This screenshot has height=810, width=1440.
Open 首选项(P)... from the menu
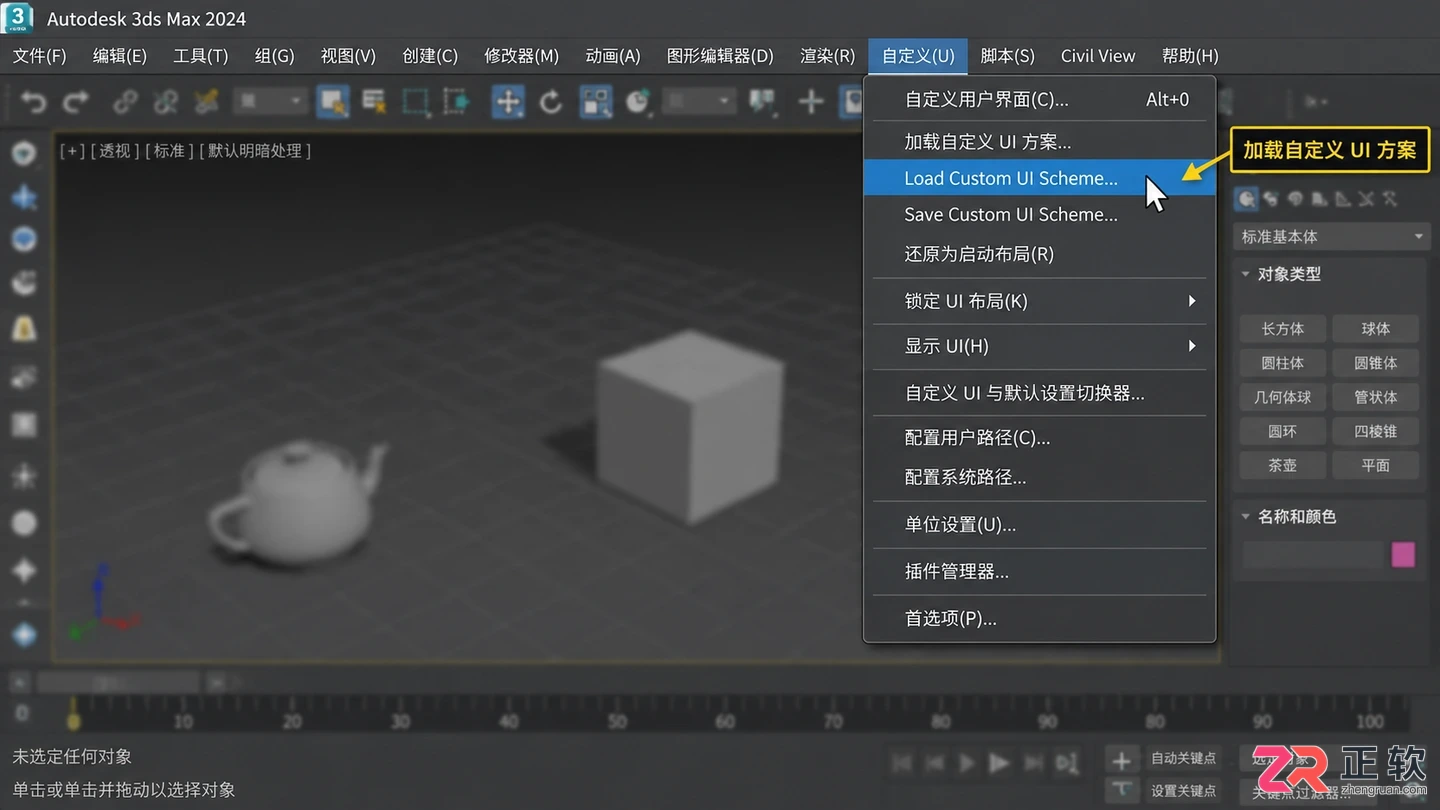pyautogui.click(x=1040, y=618)
